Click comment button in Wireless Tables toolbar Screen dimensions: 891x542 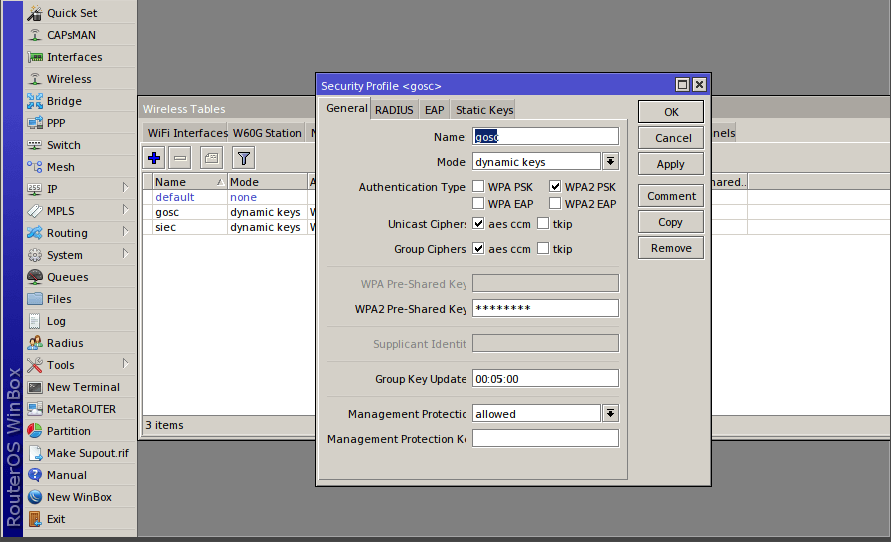click(x=211, y=158)
